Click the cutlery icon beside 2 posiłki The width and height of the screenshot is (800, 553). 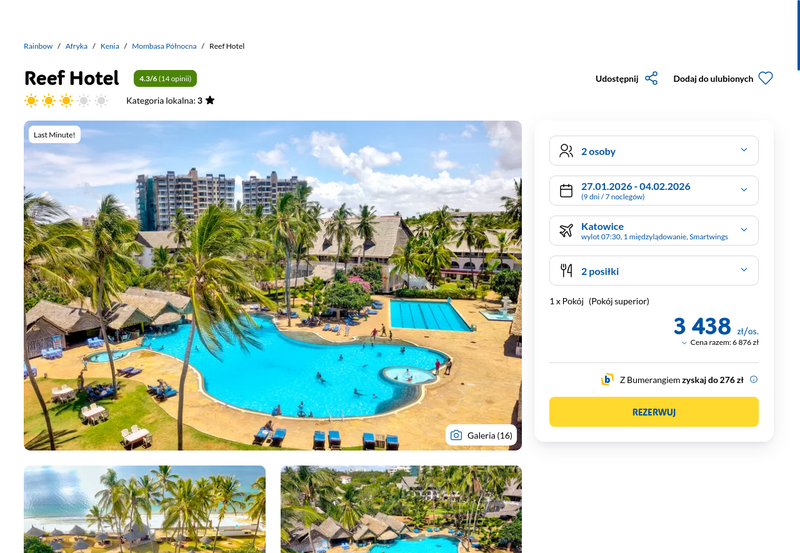(x=566, y=270)
